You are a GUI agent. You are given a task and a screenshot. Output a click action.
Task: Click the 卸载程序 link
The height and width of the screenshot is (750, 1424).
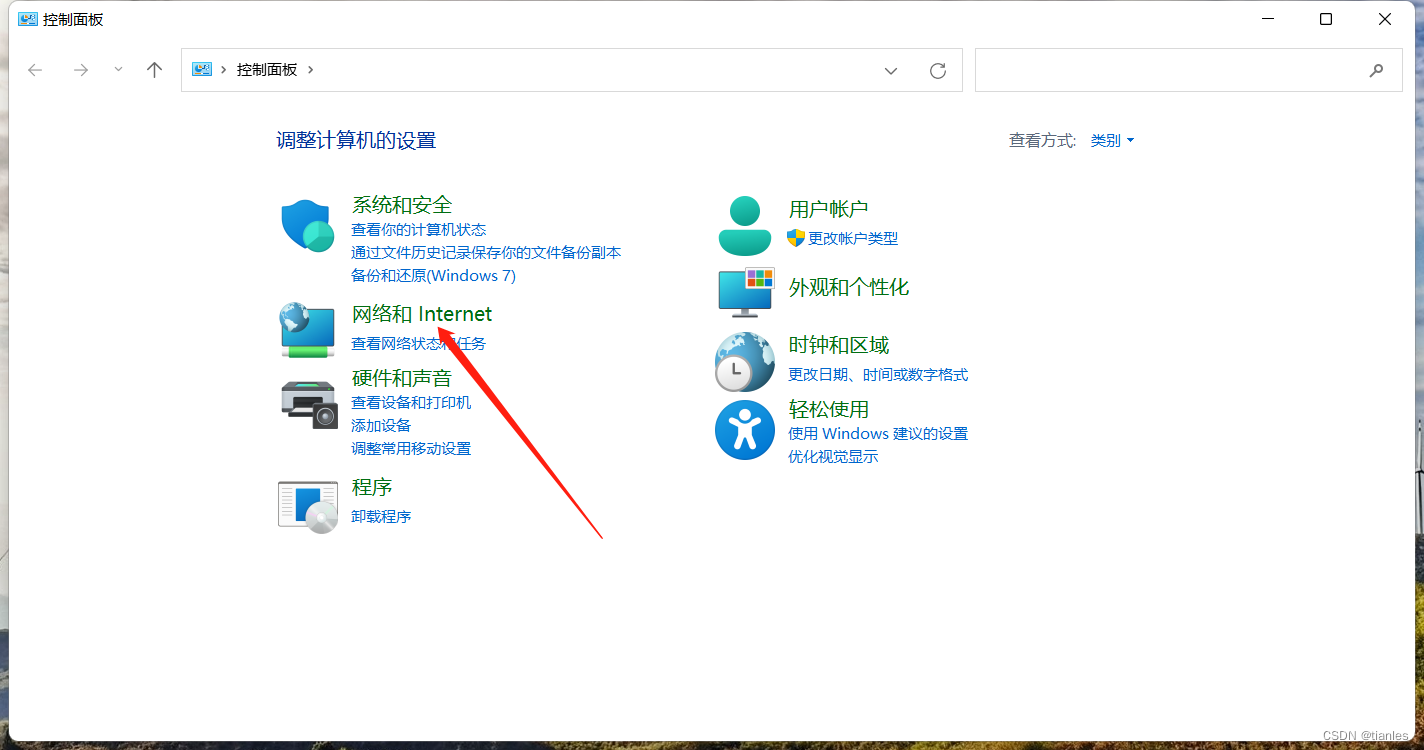click(381, 516)
